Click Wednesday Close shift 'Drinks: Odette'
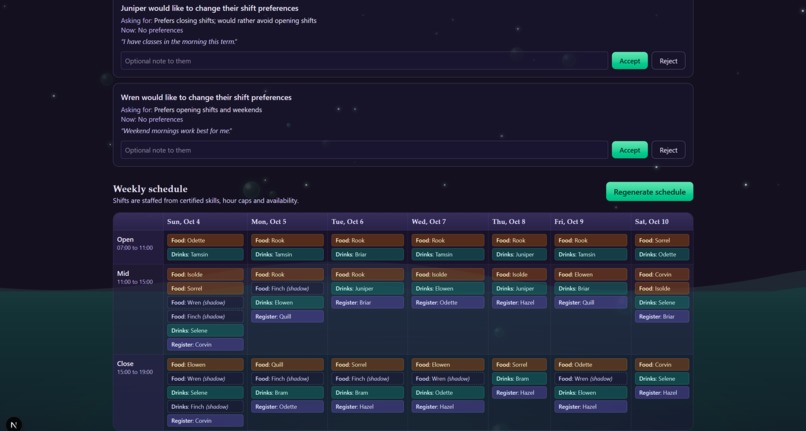Image resolution: width=806 pixels, height=431 pixels. tap(448, 392)
